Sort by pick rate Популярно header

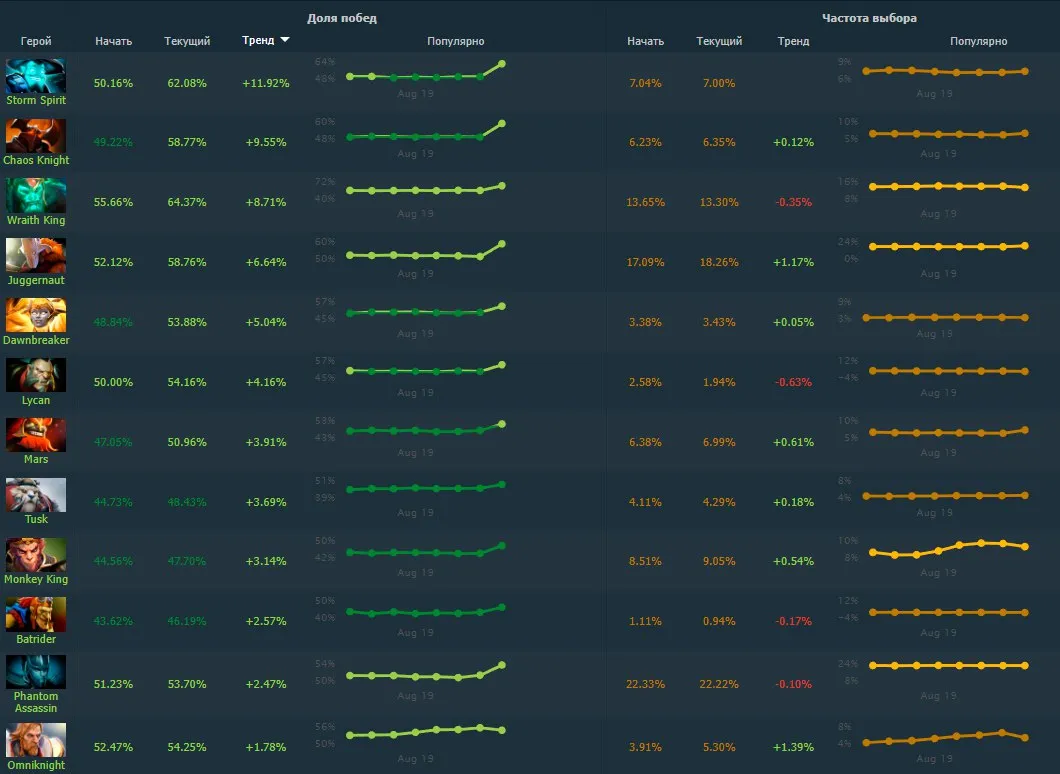(x=979, y=41)
